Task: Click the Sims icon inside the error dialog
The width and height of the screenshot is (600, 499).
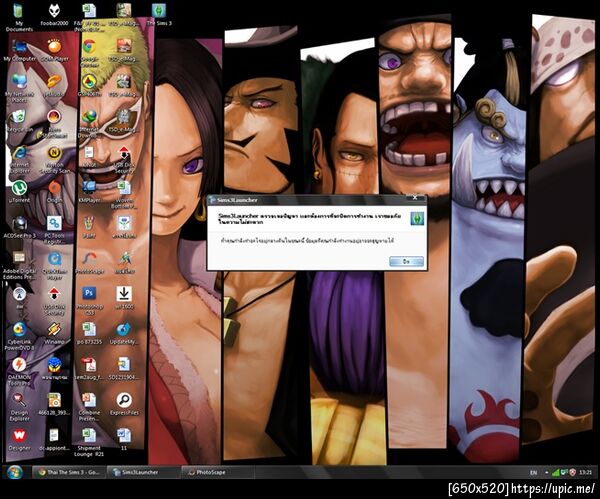Action: [417, 218]
